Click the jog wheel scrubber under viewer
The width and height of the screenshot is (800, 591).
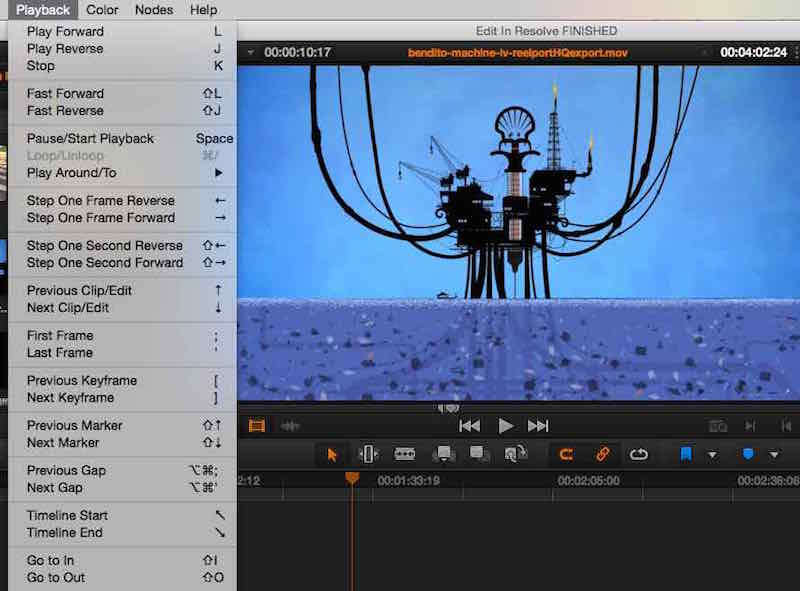tap(448, 408)
